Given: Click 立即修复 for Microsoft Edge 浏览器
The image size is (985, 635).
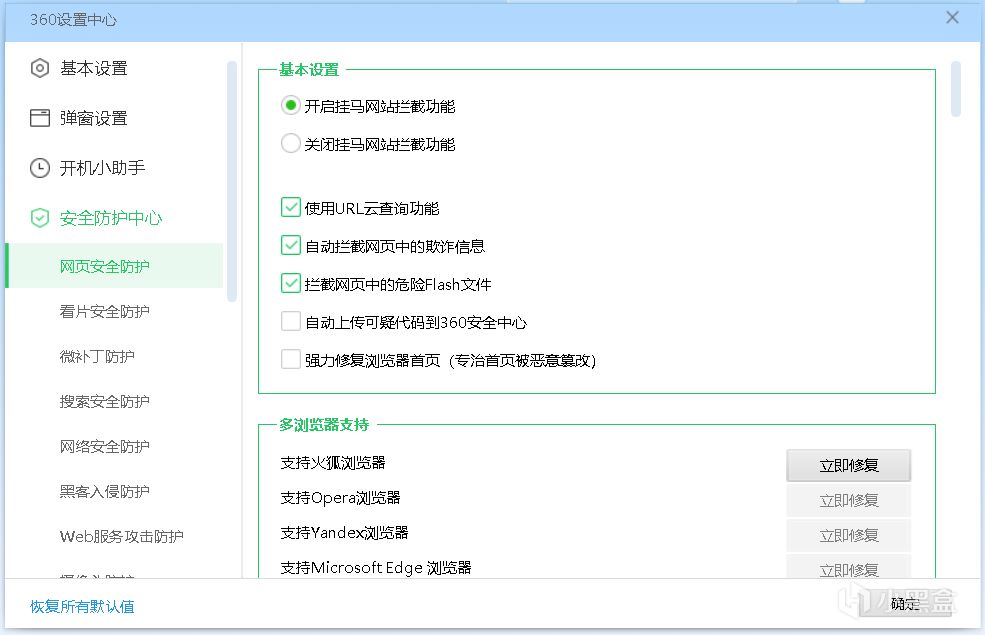Looking at the screenshot, I should click(848, 567).
